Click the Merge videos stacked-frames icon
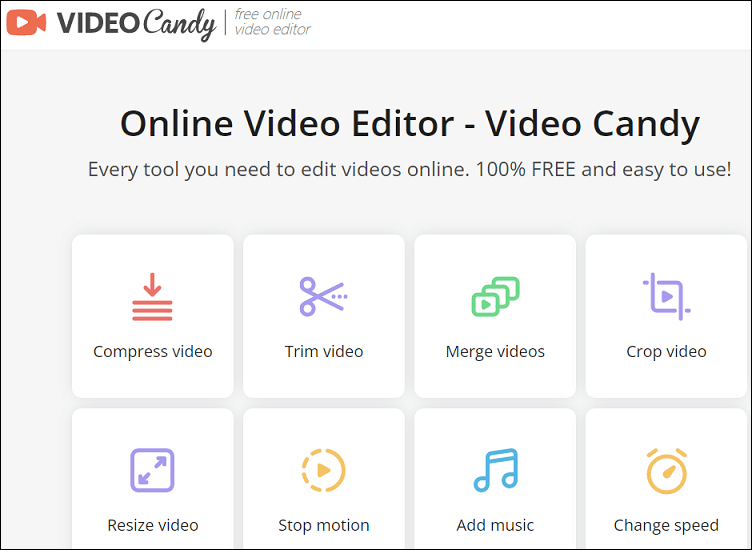Image resolution: width=752 pixels, height=550 pixels. point(495,296)
